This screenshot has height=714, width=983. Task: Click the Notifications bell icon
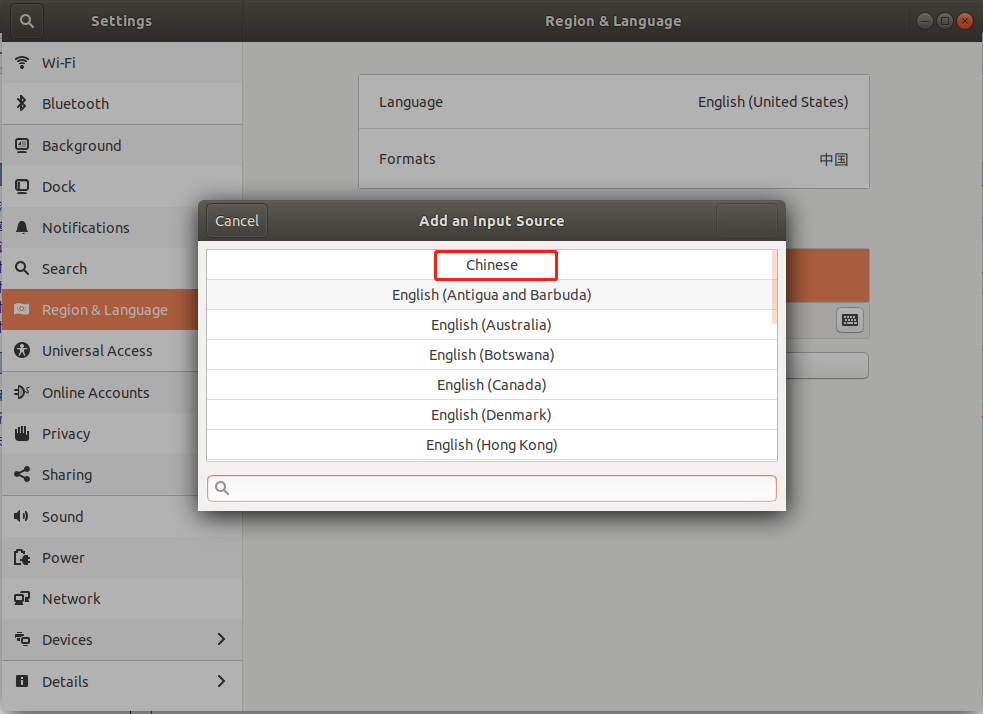pos(21,227)
